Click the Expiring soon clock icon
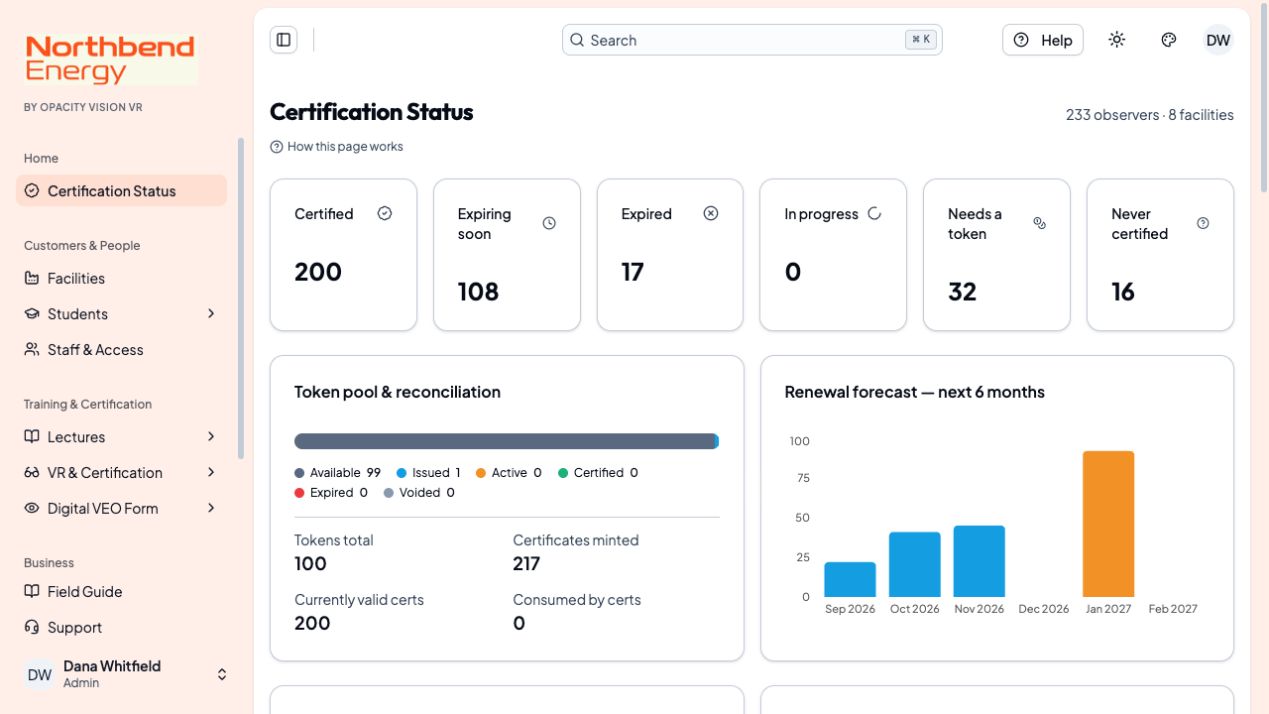This screenshot has width=1269, height=714. coord(549,223)
